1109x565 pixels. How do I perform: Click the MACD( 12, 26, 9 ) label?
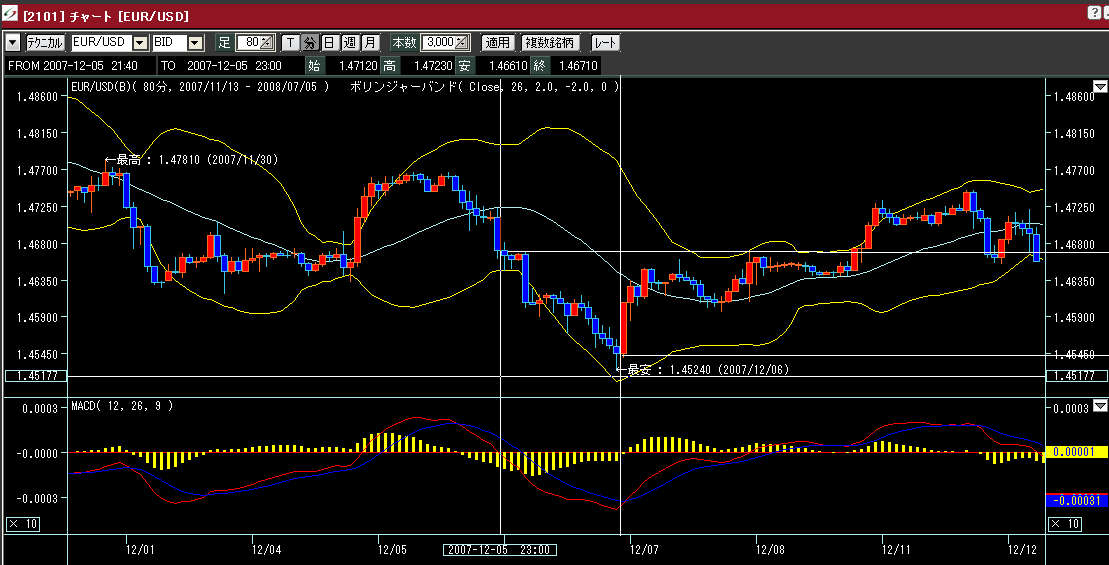(122, 406)
